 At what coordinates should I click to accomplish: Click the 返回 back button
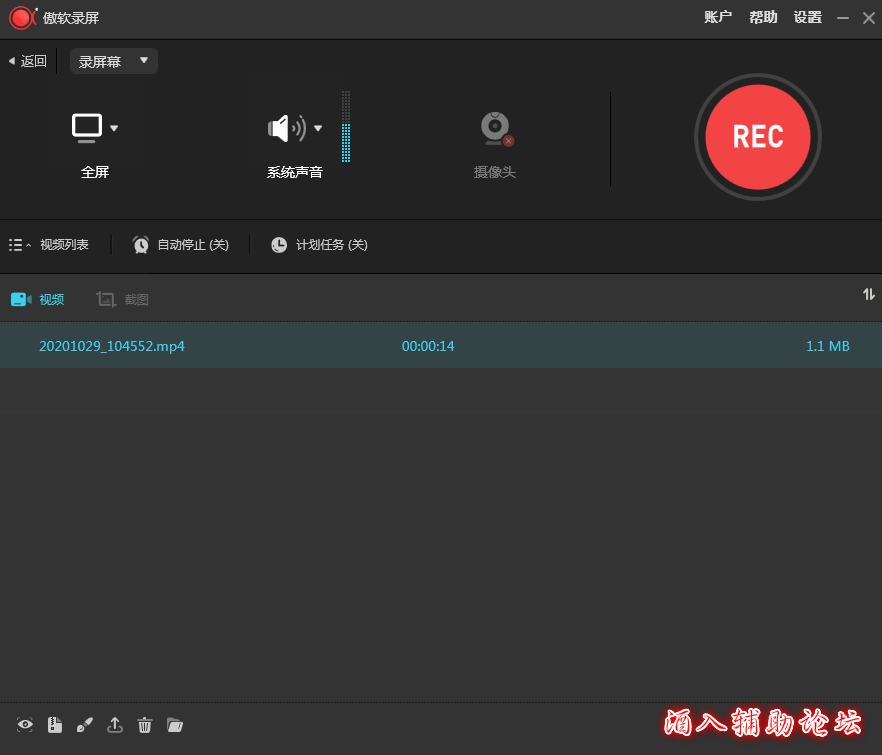click(27, 61)
